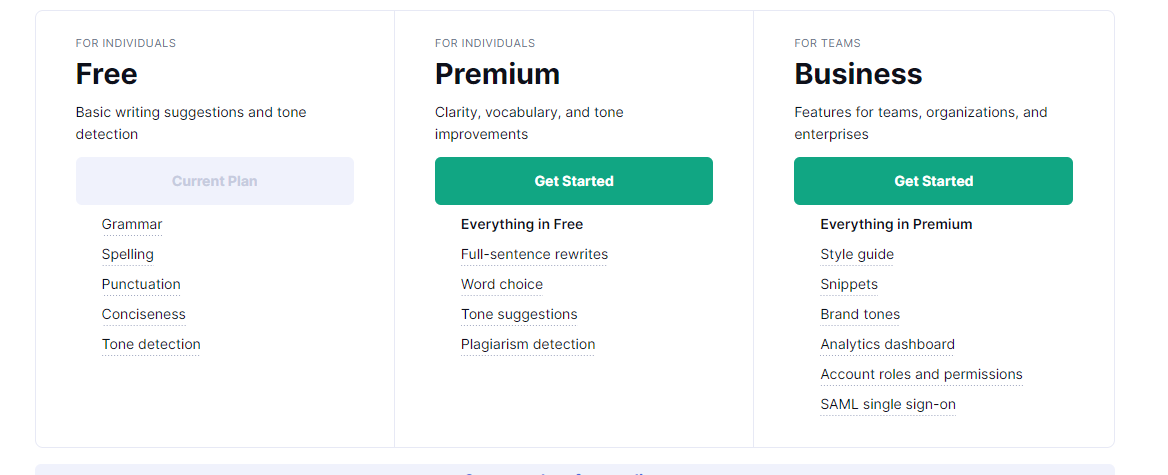Click the Grammar feature in Free plan
The image size is (1168, 475).
coord(132,224)
